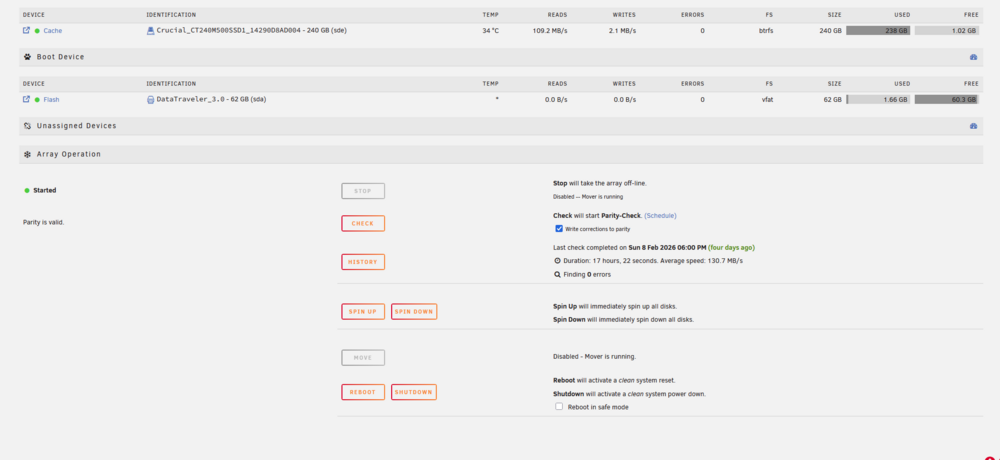Click the paw icon in Boot Device header
Viewport: 1000px width, 460px height.
[x=27, y=57]
